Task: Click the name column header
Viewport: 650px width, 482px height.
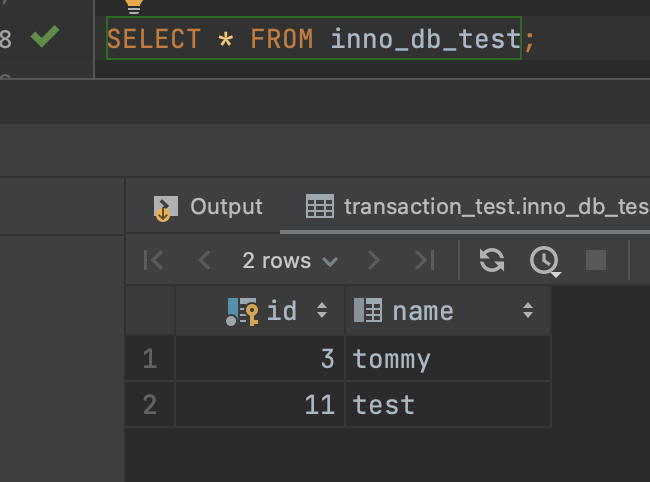Action: [422, 311]
